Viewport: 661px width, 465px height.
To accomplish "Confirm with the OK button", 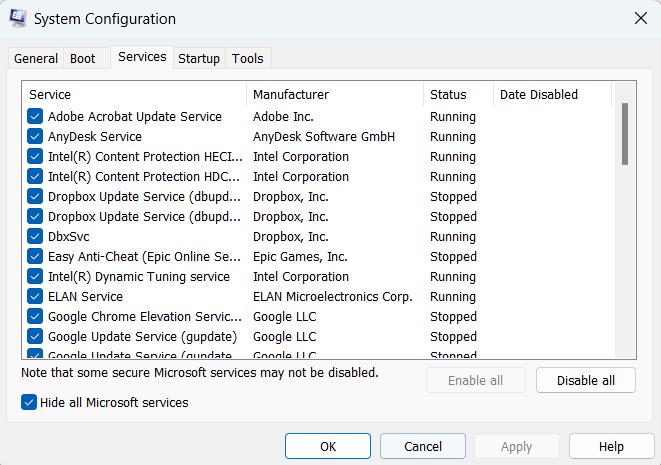I will (328, 446).
